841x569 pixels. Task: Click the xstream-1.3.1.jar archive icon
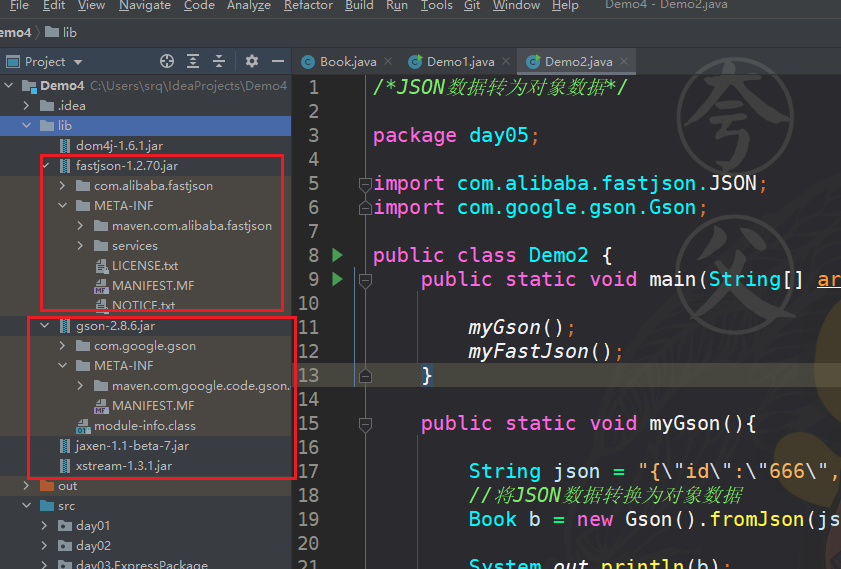(x=65, y=465)
